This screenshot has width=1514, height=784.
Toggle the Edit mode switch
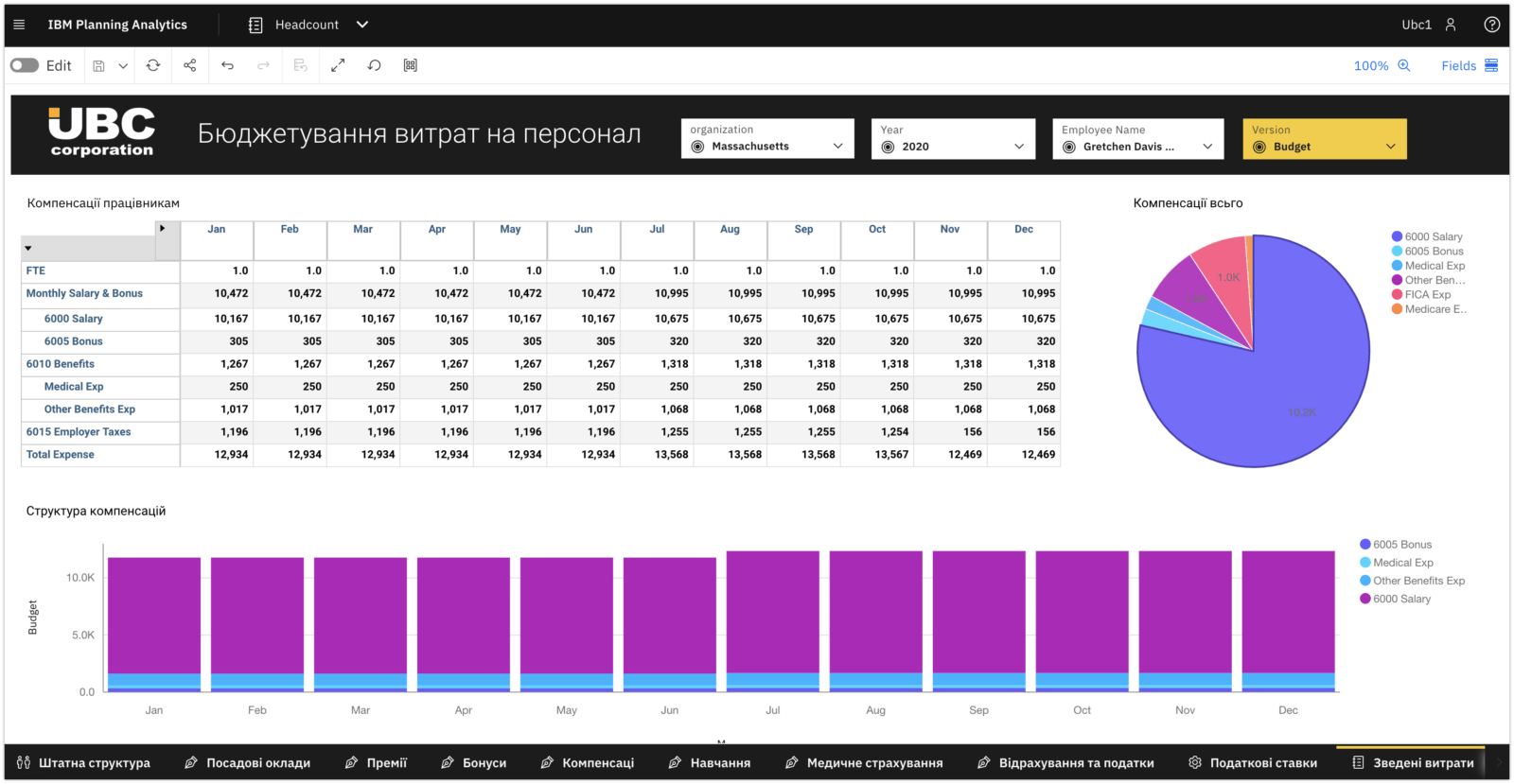click(25, 65)
